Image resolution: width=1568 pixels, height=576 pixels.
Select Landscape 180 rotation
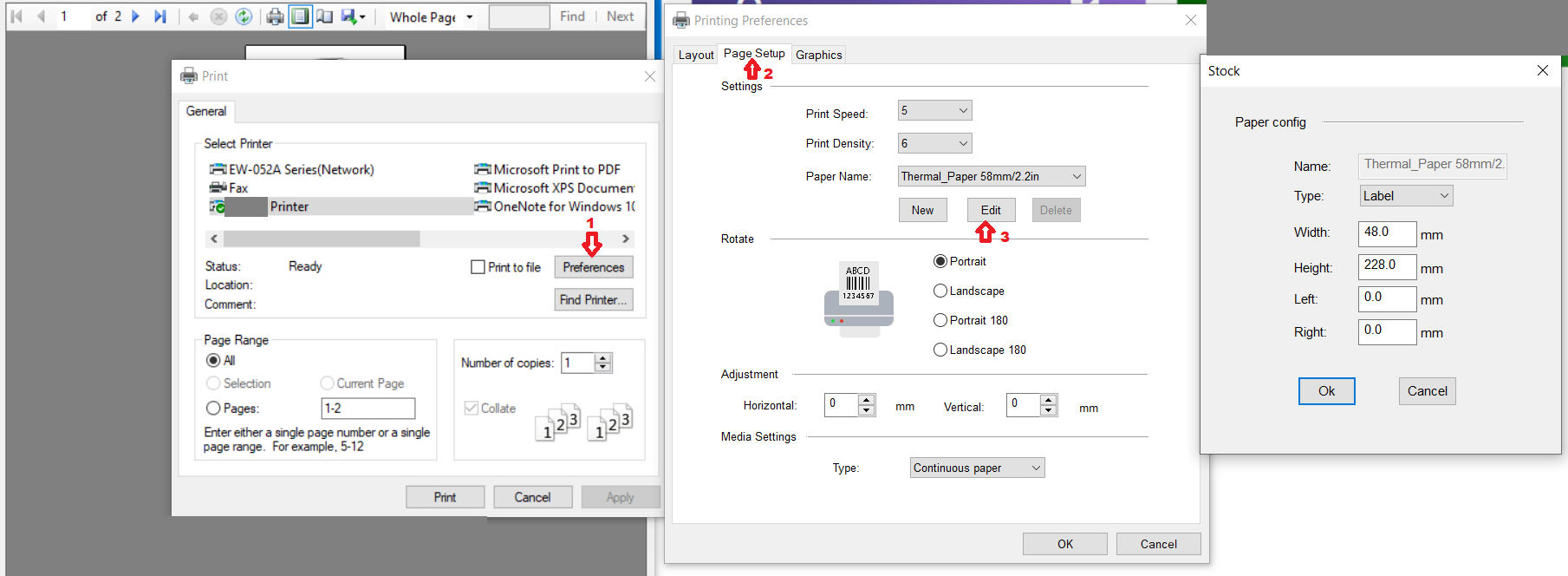940,350
